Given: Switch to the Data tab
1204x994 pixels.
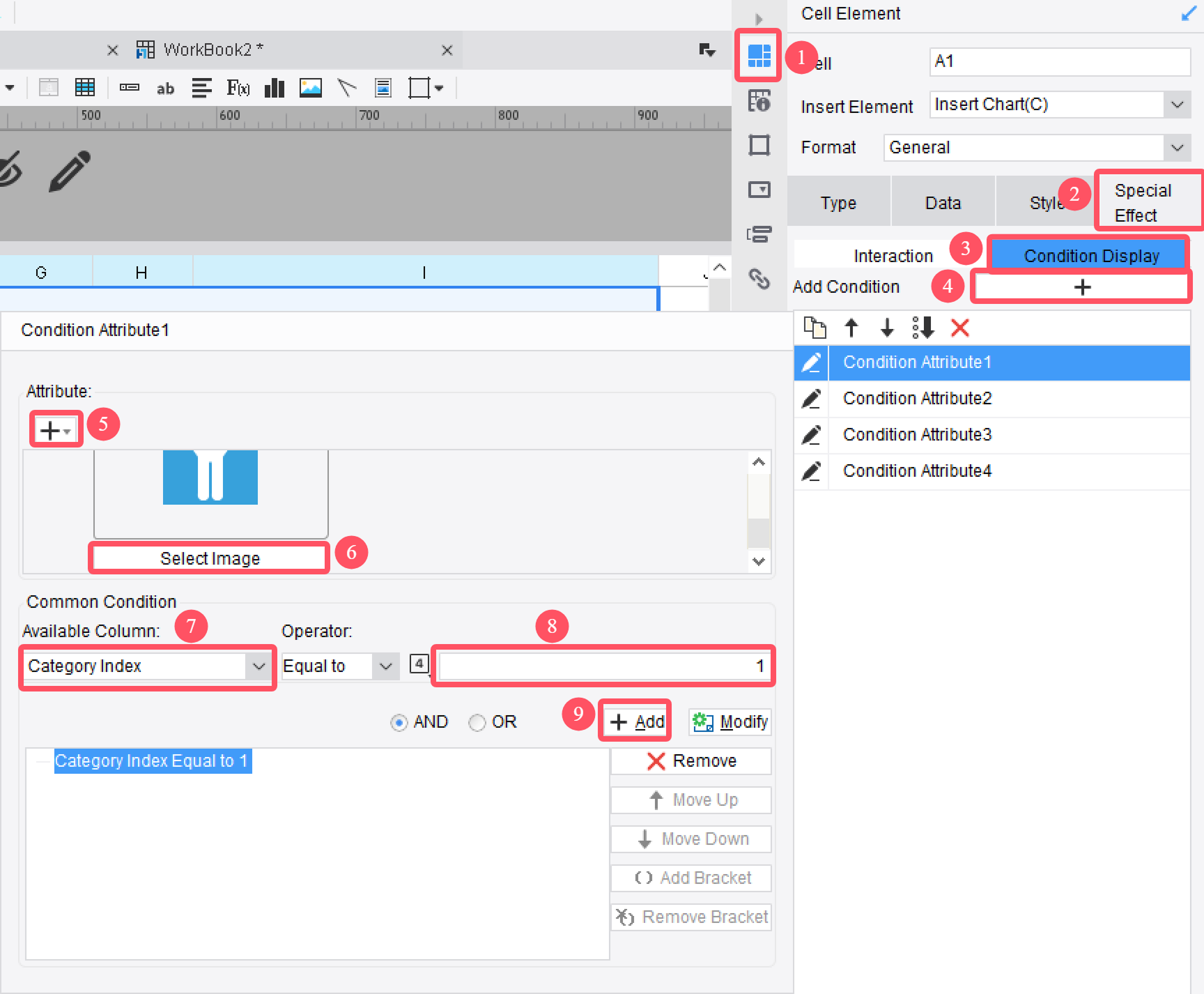Looking at the screenshot, I should [943, 203].
